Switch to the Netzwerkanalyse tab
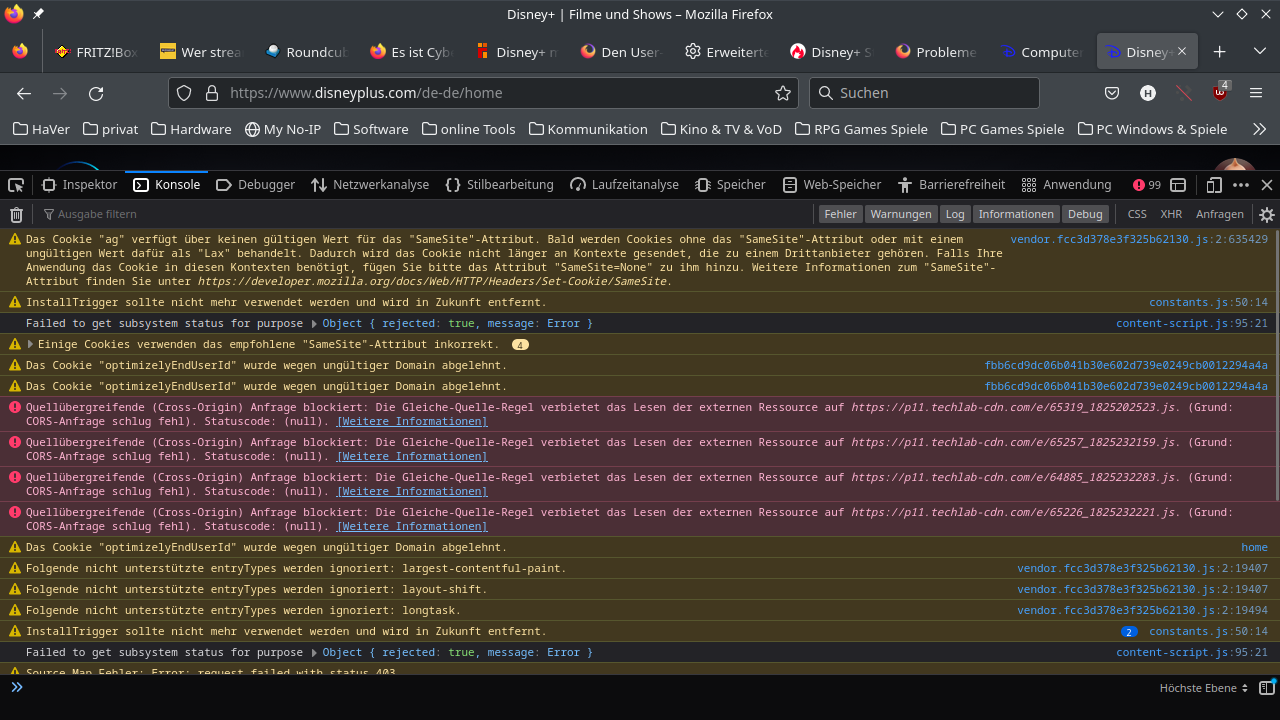This screenshot has height=720, width=1280. [370, 185]
